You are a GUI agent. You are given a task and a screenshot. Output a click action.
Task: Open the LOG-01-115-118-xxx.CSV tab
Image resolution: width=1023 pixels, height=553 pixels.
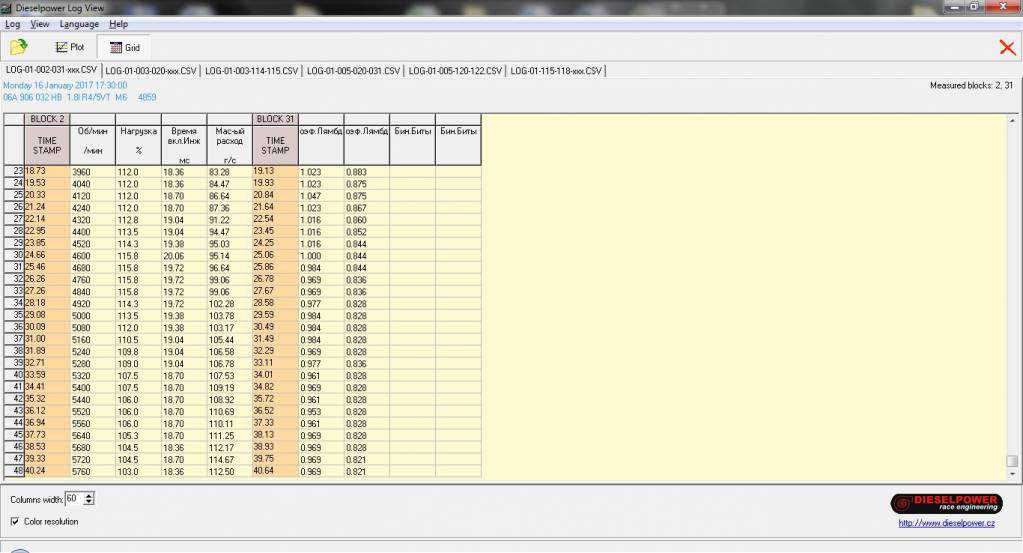click(556, 71)
